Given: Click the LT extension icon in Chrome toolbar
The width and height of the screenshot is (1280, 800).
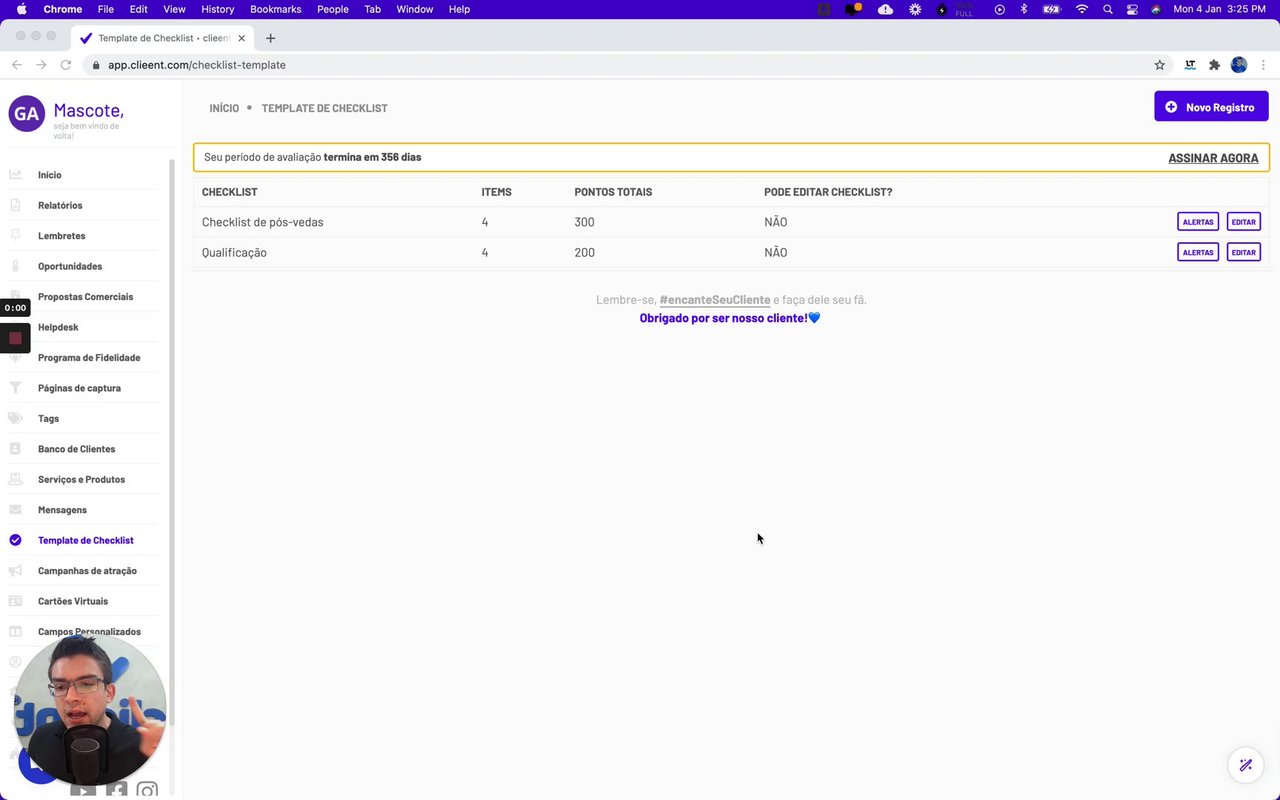Looking at the screenshot, I should 1190,65.
